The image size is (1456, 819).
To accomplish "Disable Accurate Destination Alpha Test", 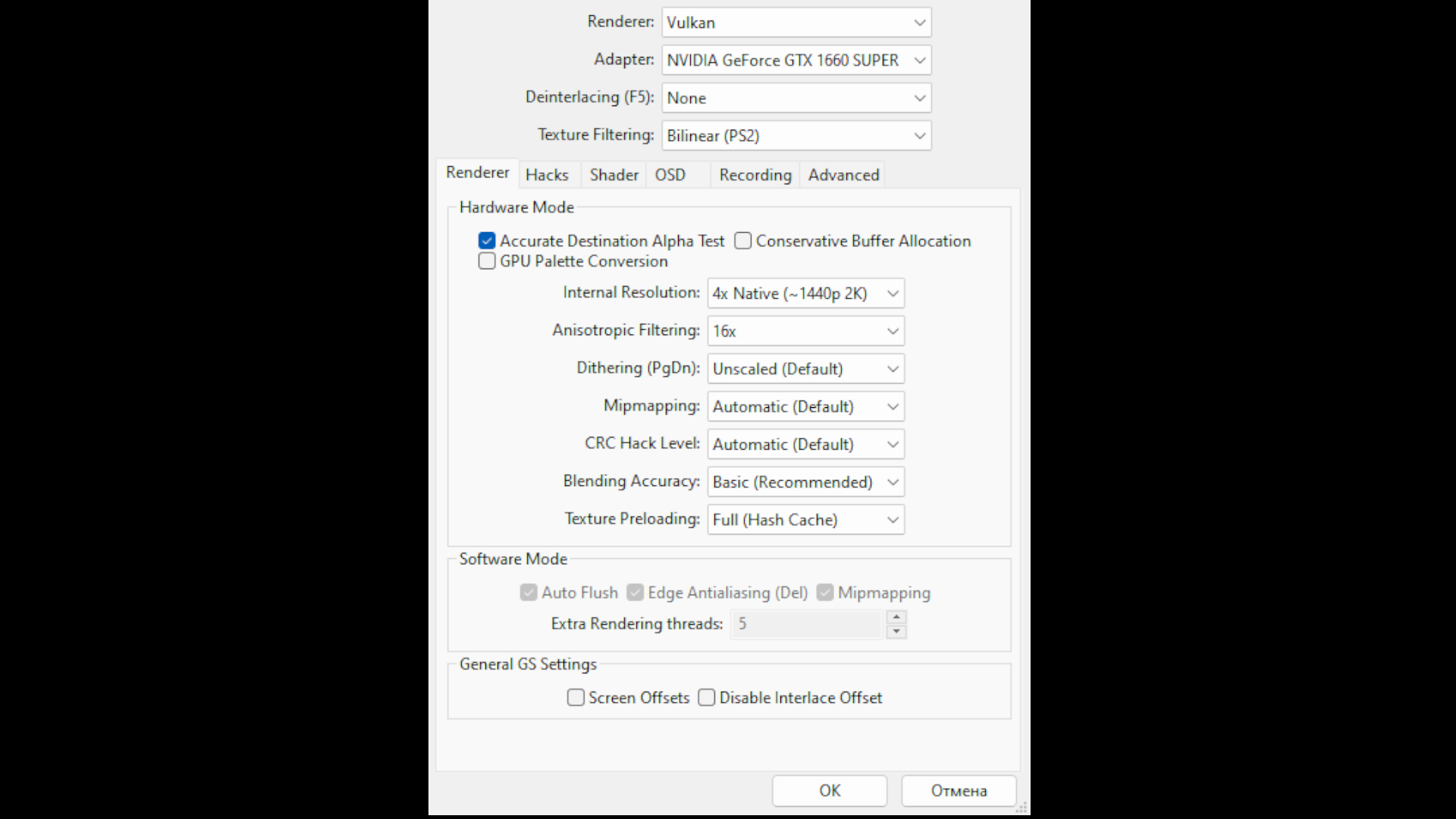I will point(487,240).
